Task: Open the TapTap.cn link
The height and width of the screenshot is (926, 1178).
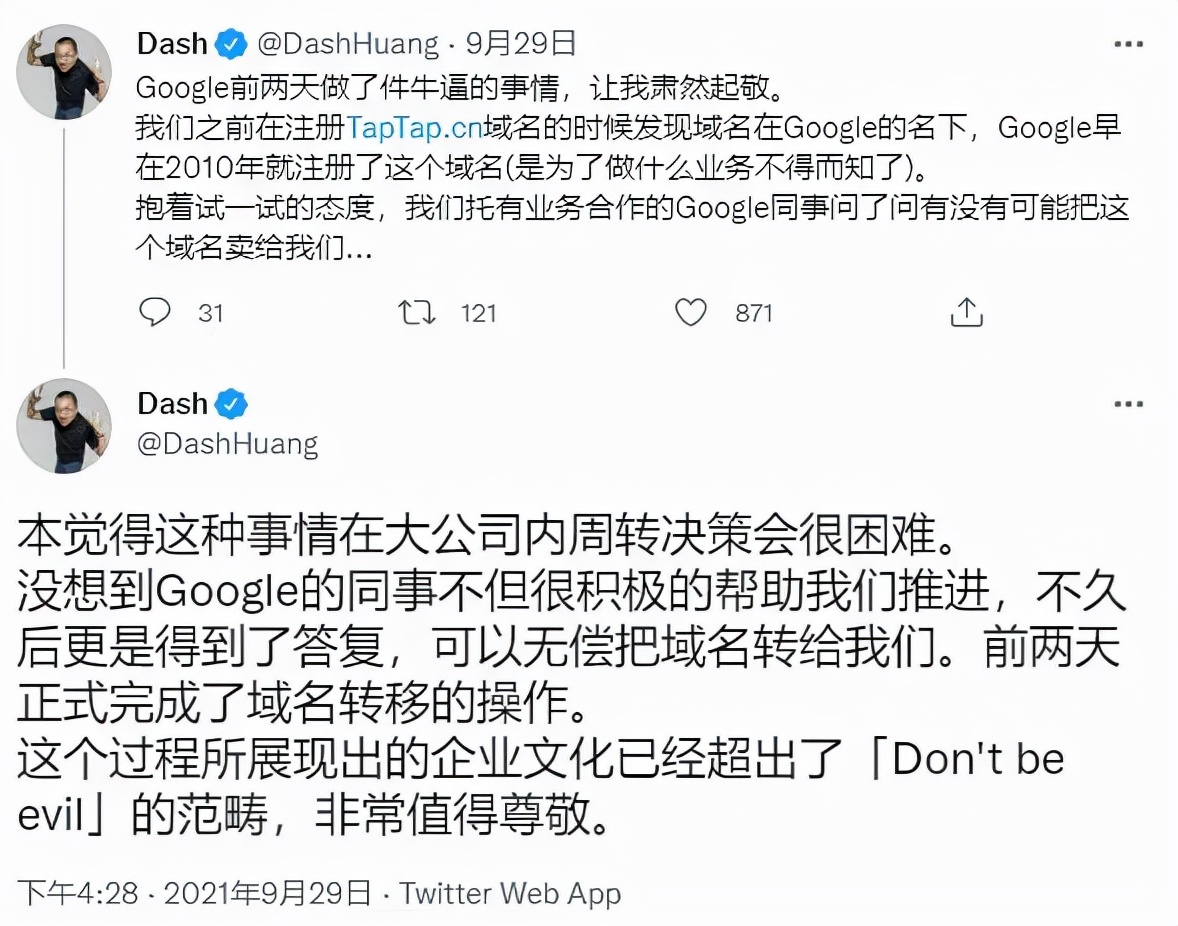Action: 414,128
